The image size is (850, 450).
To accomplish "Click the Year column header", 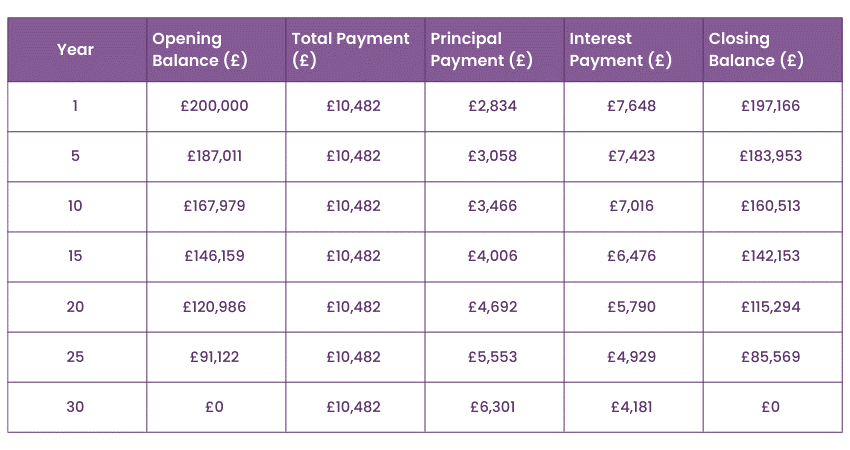I will click(x=75, y=49).
